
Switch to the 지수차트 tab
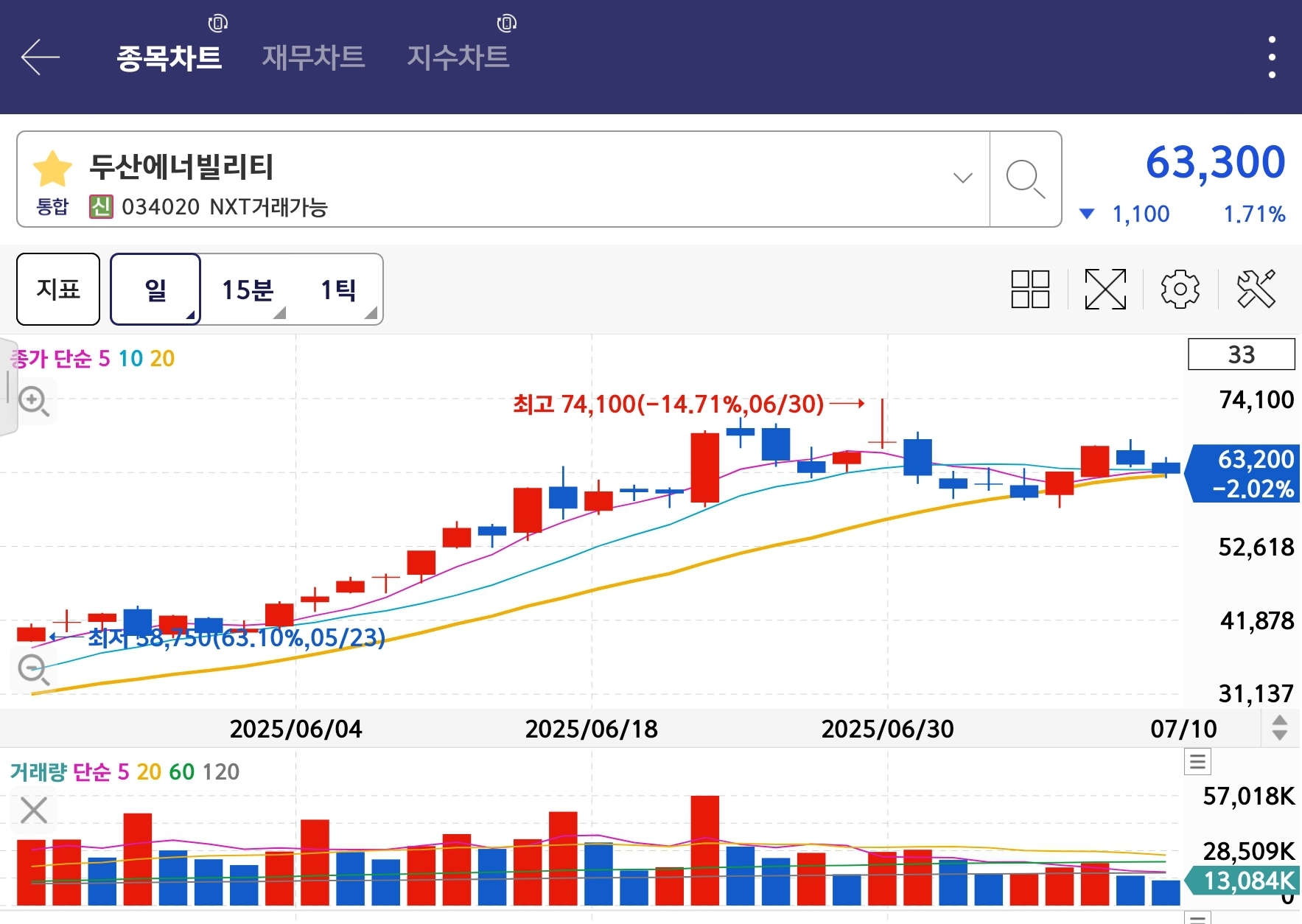coord(458,57)
